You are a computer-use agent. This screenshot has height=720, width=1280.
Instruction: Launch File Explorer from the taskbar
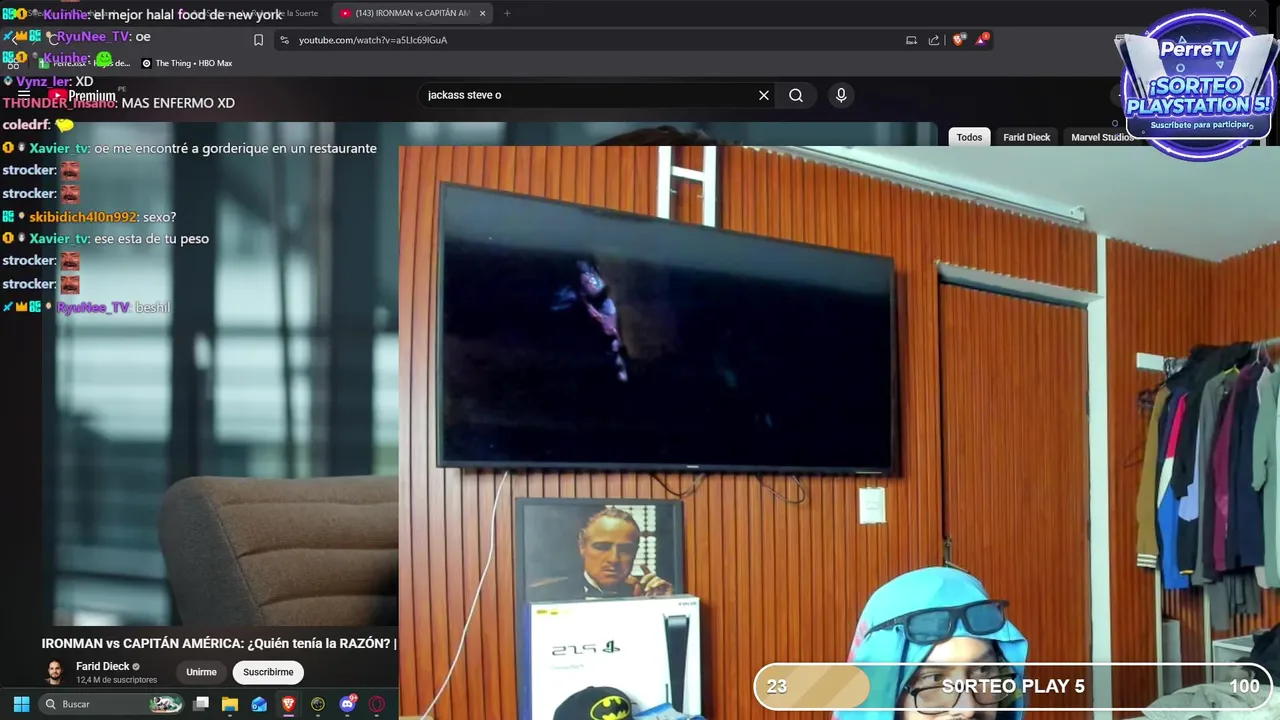click(230, 704)
